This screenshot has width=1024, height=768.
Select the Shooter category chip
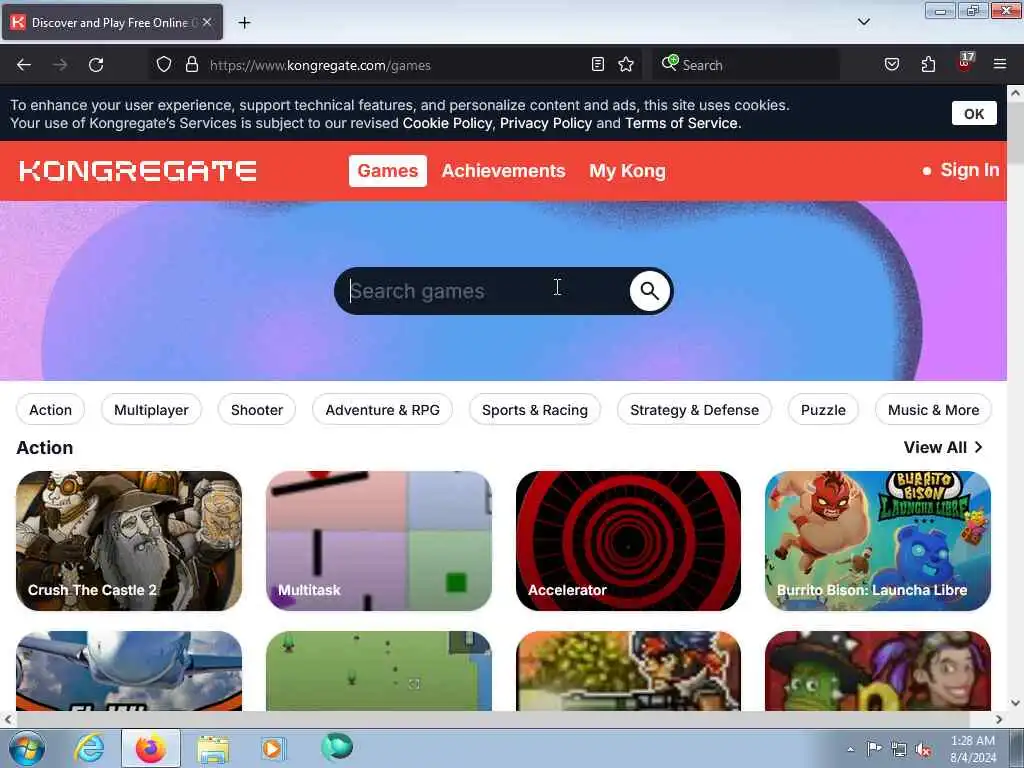(257, 409)
